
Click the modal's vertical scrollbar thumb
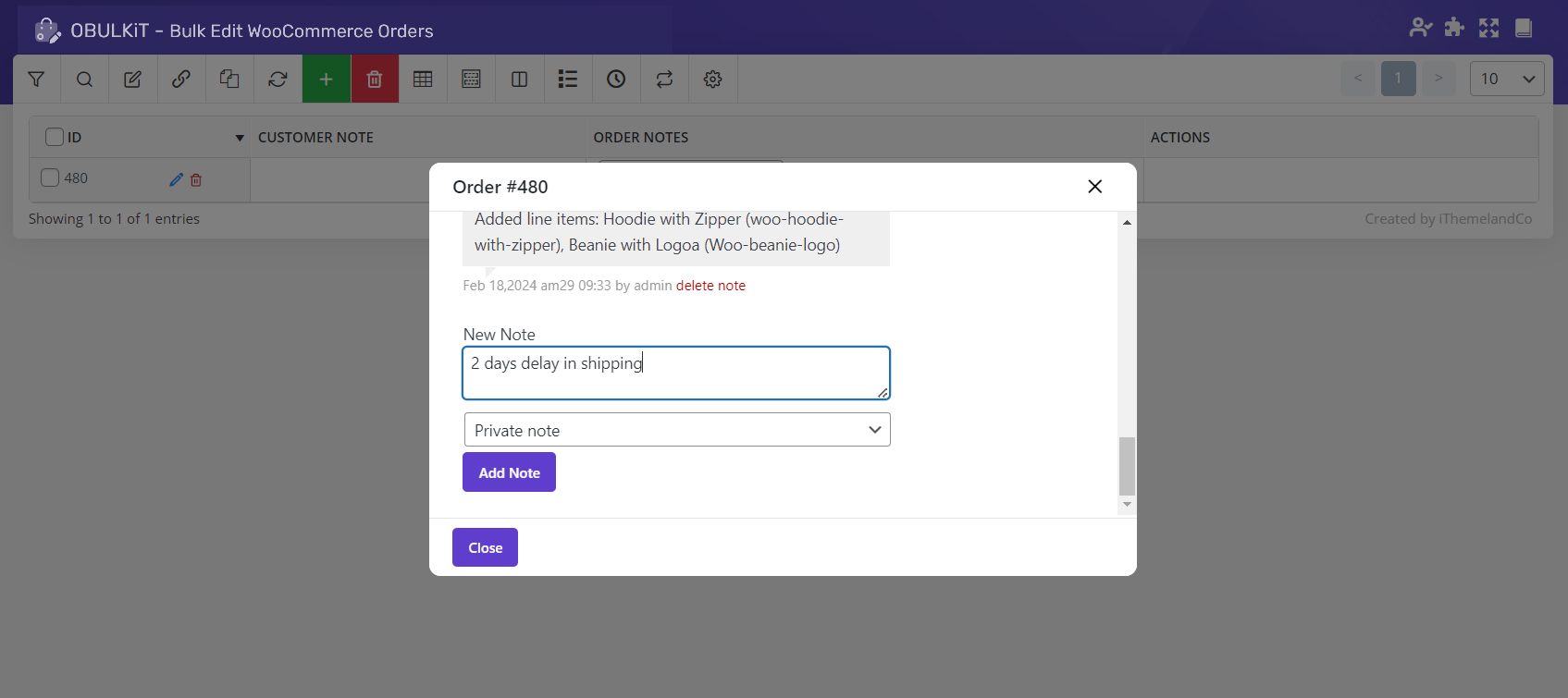[1126, 466]
